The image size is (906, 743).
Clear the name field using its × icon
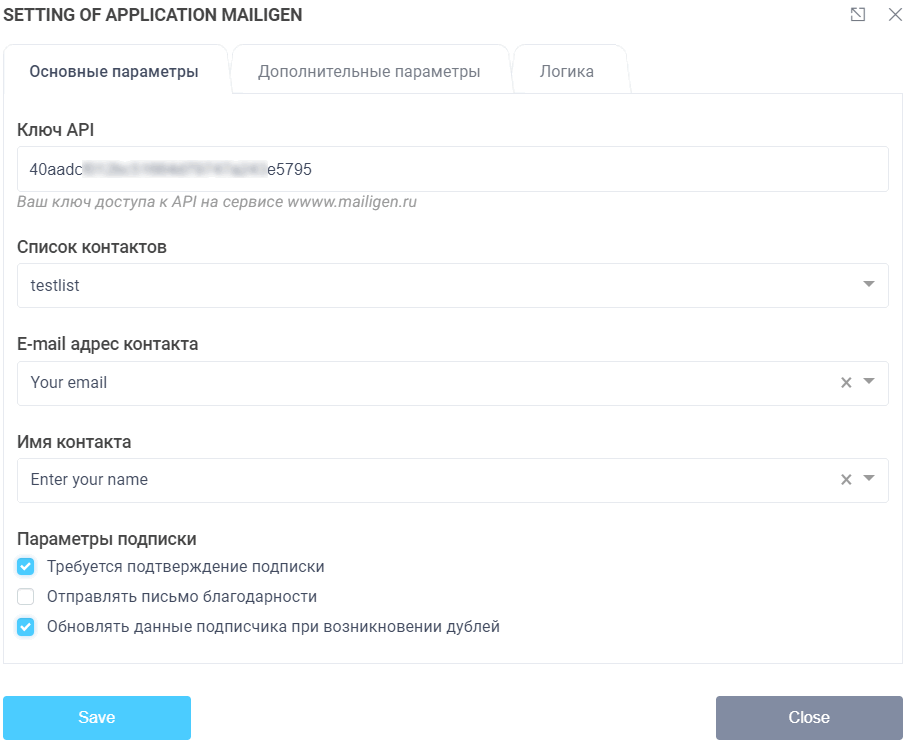pyautogui.click(x=845, y=479)
